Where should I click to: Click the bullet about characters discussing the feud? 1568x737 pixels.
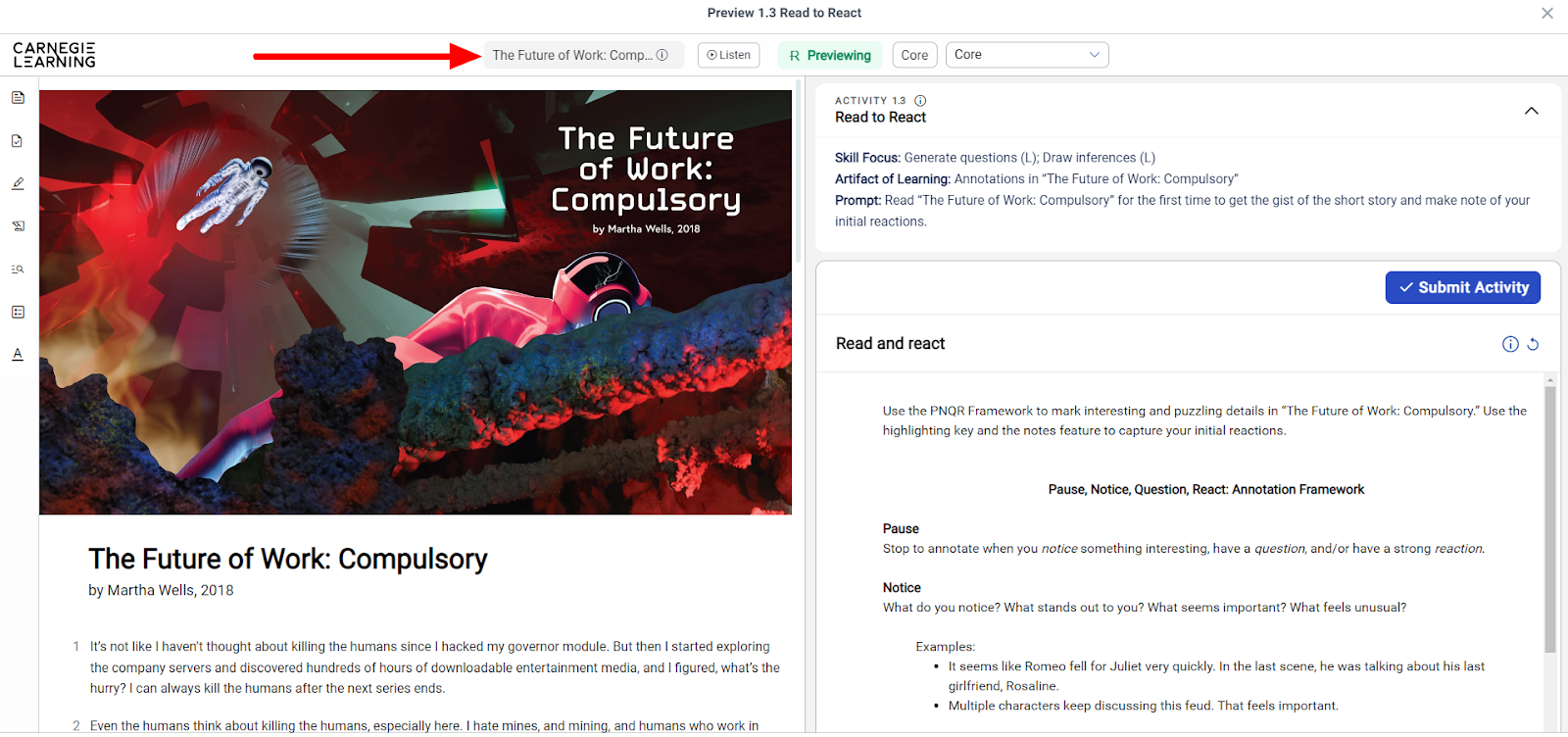point(1143,706)
